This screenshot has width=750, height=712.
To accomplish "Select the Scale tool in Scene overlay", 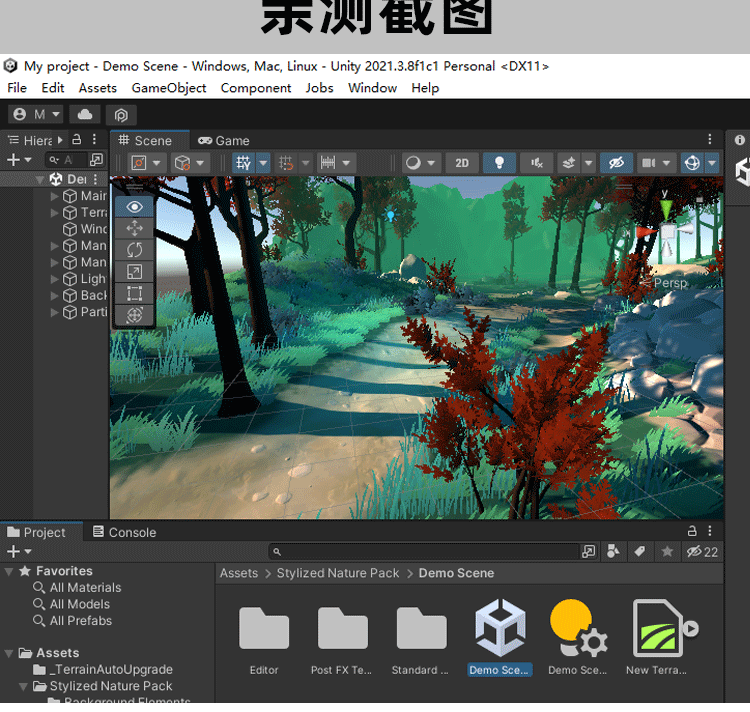I will pyautogui.click(x=135, y=272).
